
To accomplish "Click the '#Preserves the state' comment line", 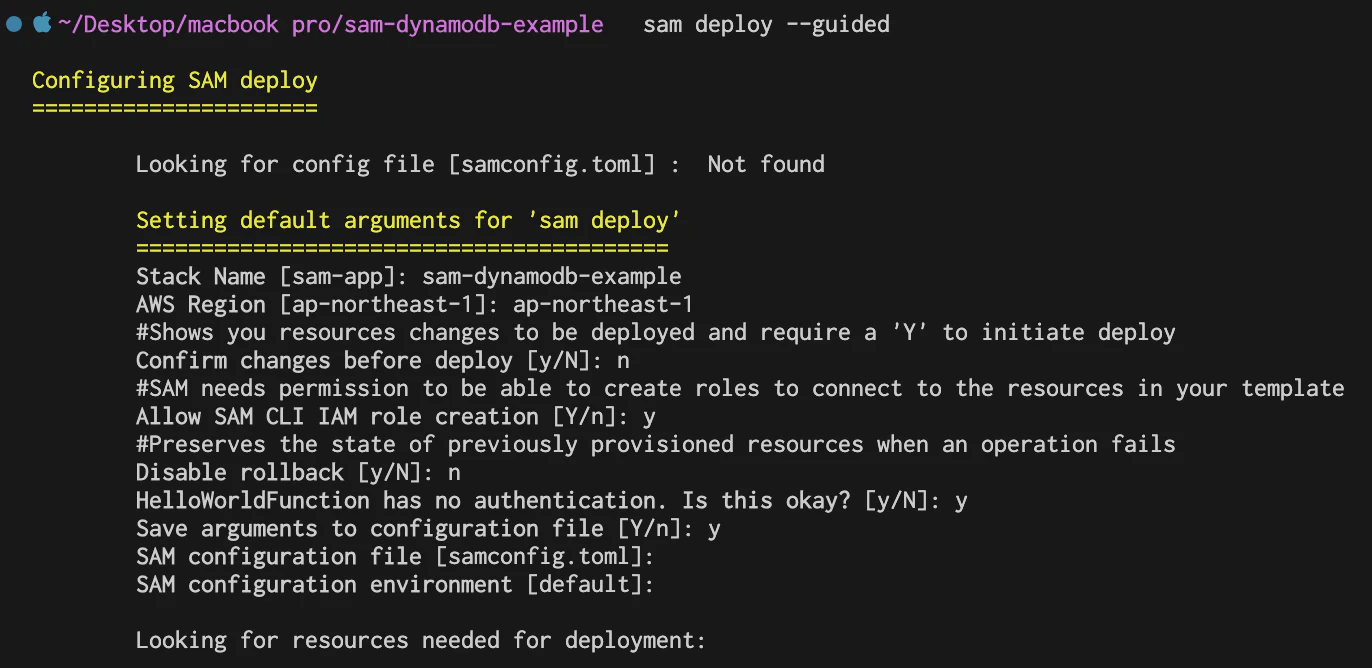I will tap(656, 444).
